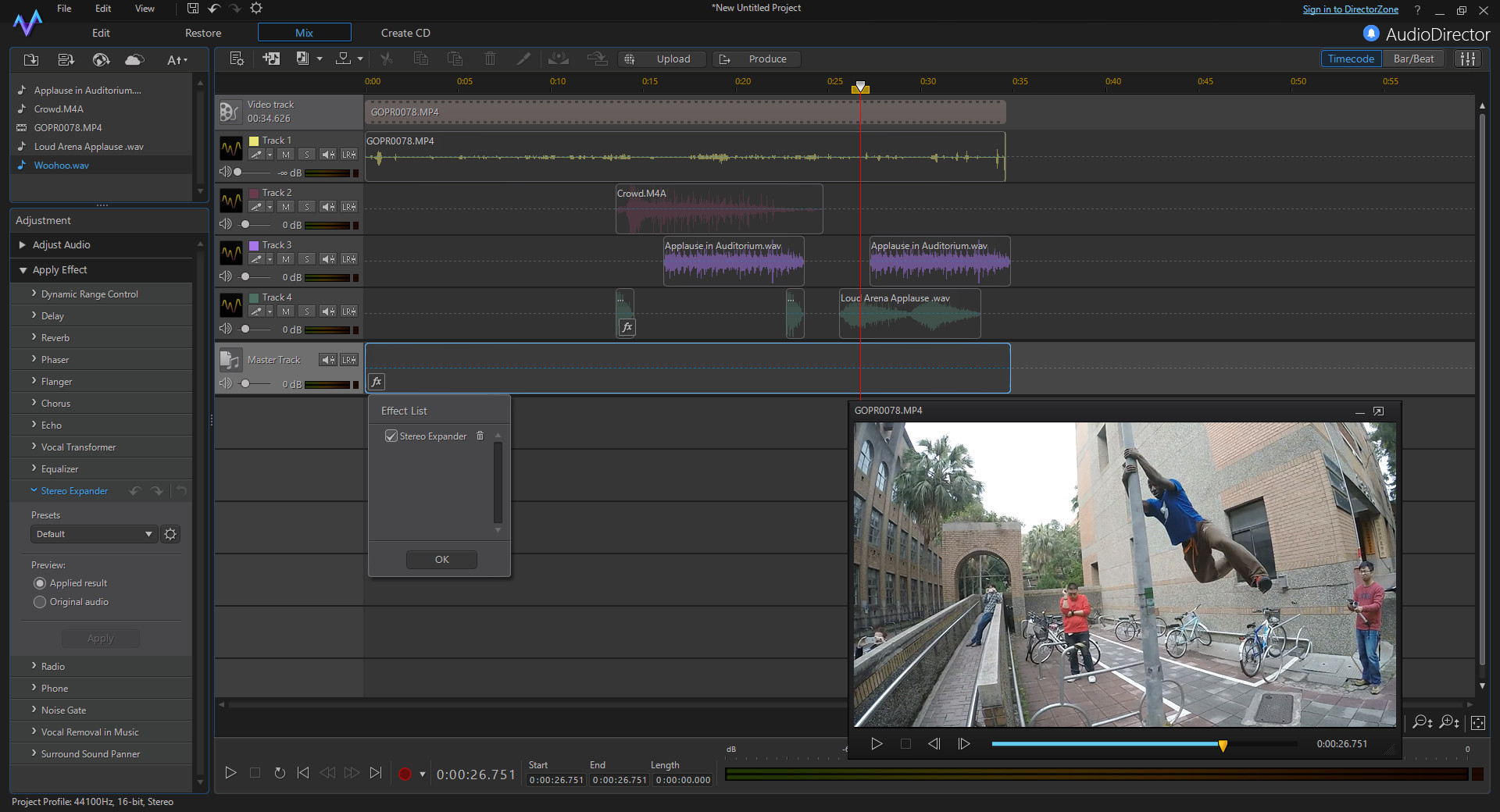Mute Track 3
This screenshot has height=812, width=1500.
tap(286, 259)
